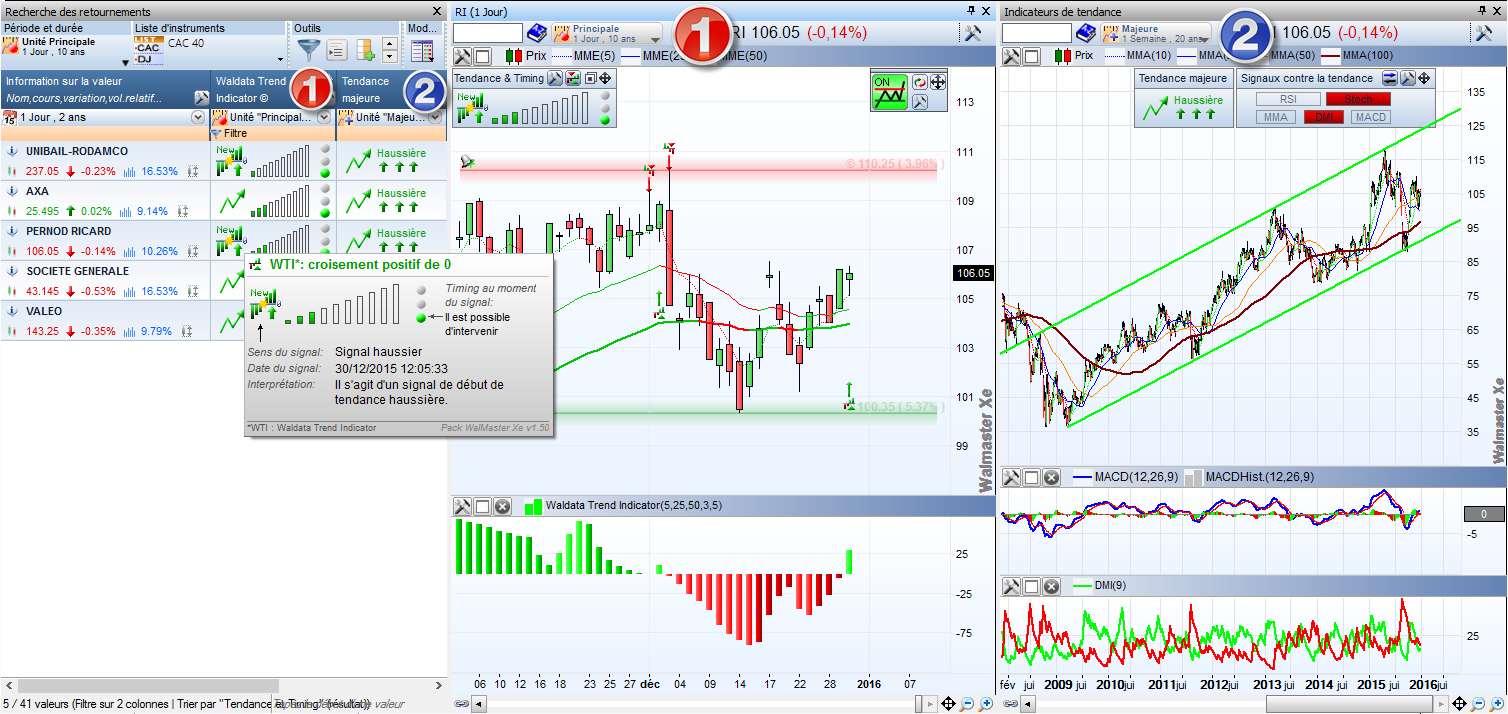Click the list layout icon under Outils
This screenshot has height=714, width=1508.
337,50
